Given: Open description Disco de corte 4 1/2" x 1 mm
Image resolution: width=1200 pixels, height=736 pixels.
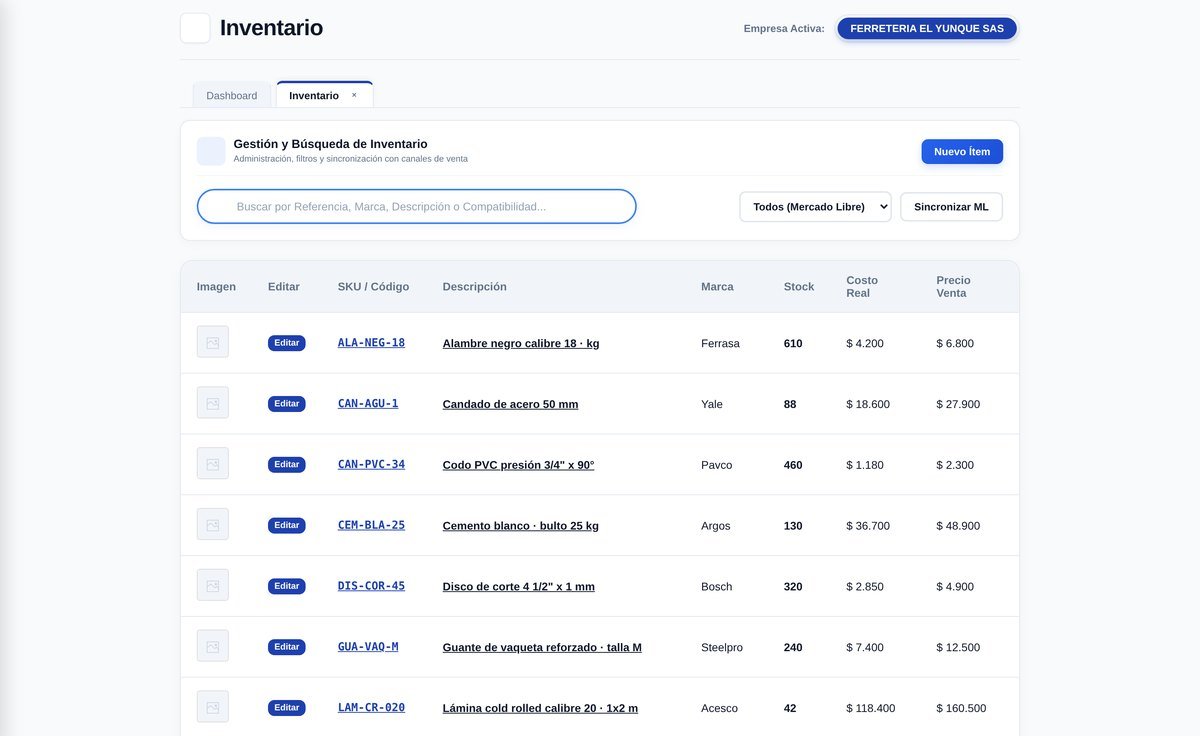Looking at the screenshot, I should point(519,587).
